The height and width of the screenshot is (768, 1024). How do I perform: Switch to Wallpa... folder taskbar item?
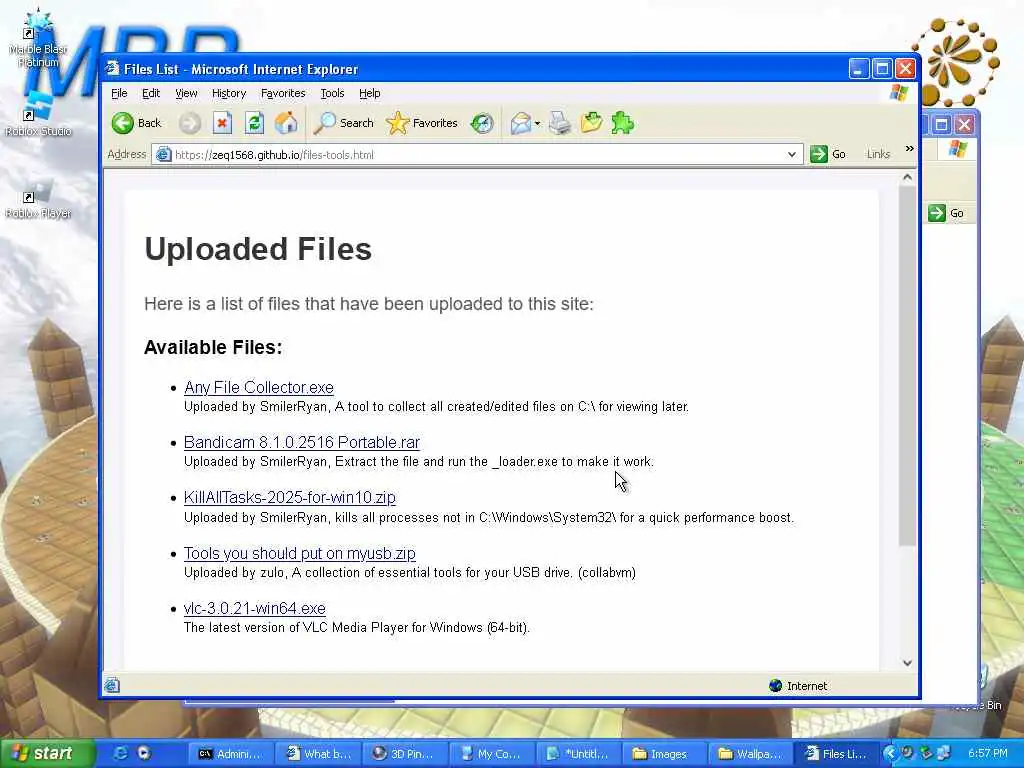[x=749, y=754]
